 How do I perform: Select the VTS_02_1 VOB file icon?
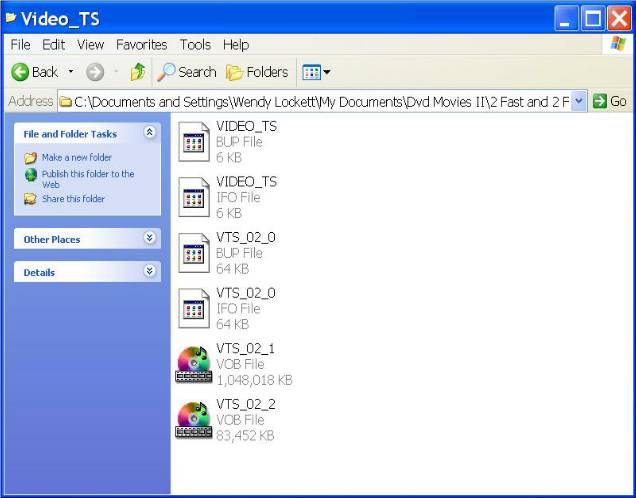pos(194,364)
